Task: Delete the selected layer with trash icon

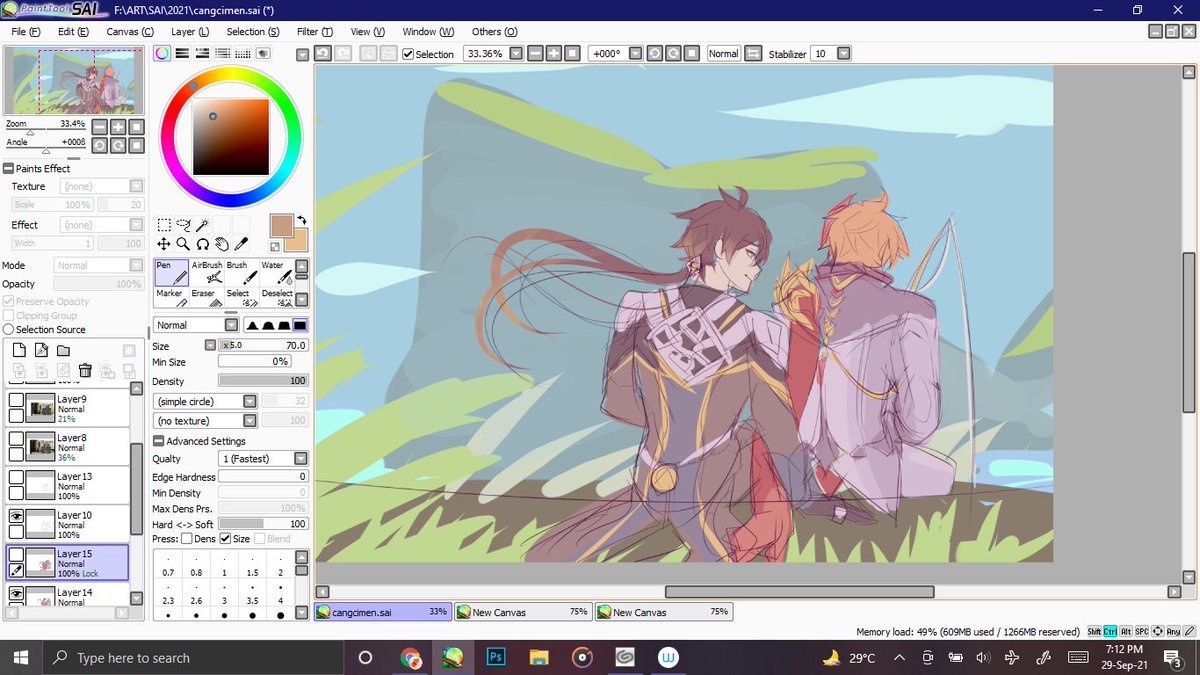Action: 85,371
